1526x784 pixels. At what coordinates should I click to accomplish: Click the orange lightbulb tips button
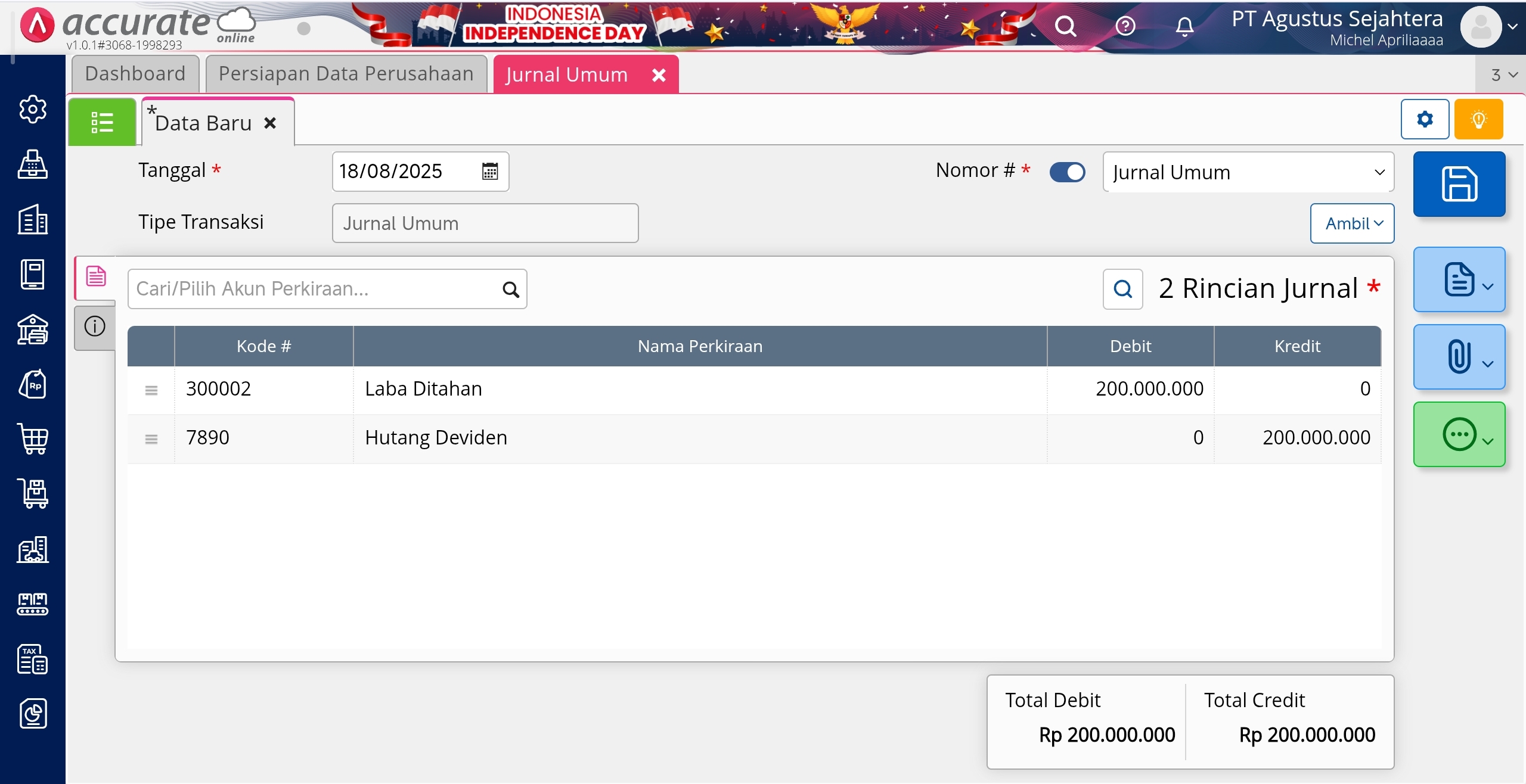pyautogui.click(x=1478, y=120)
